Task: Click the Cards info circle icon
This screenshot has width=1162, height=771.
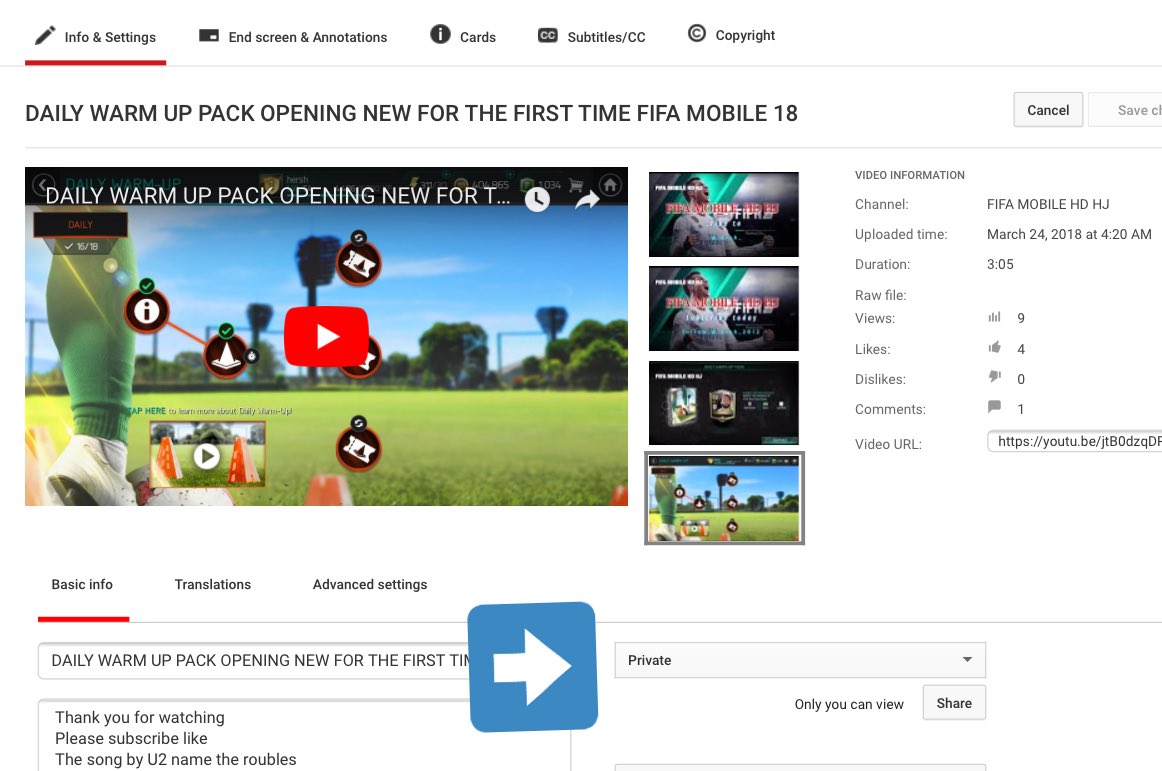Action: [x=440, y=34]
